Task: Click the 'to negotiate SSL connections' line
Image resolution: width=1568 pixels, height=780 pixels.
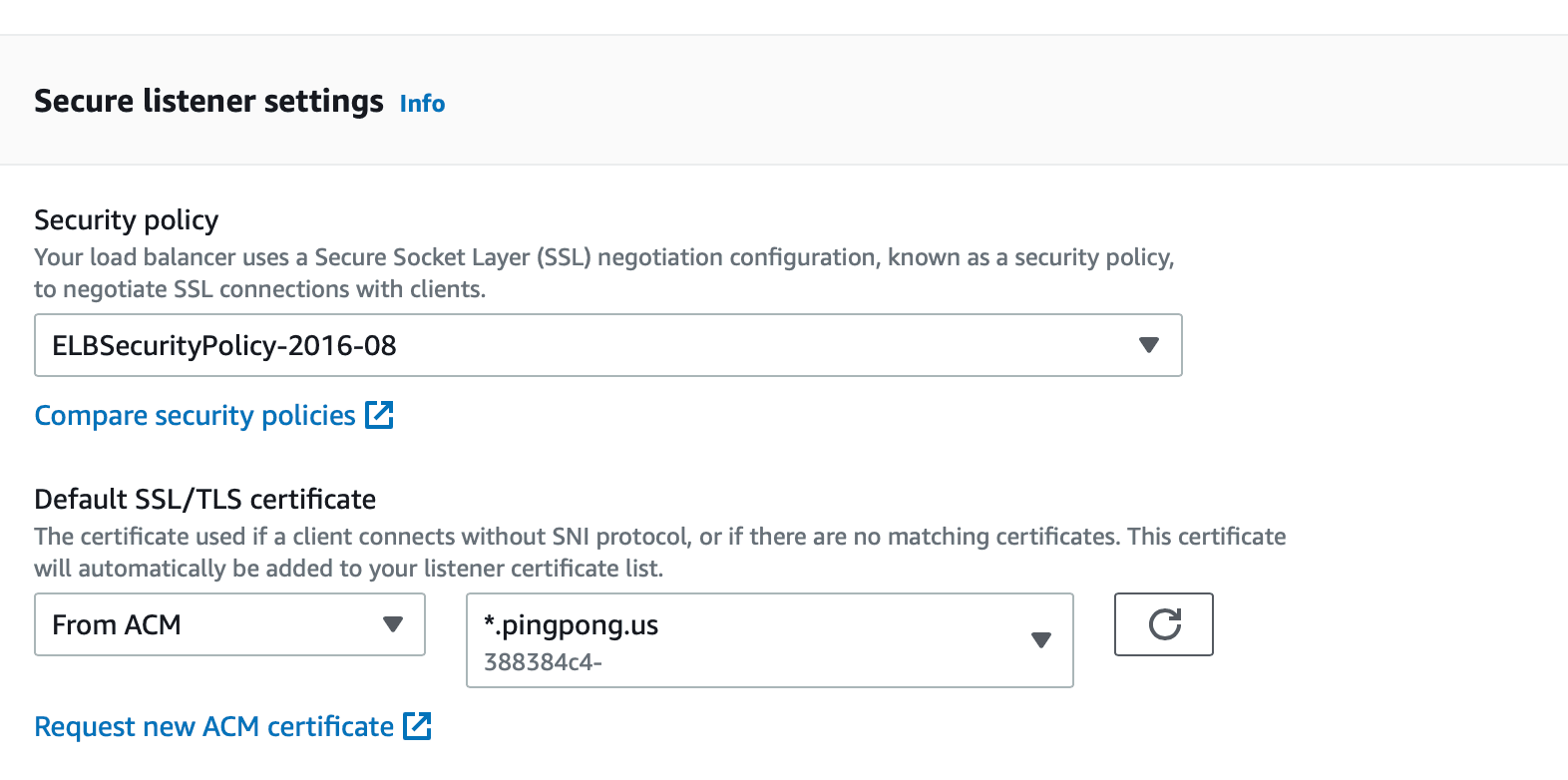Action: (x=259, y=289)
